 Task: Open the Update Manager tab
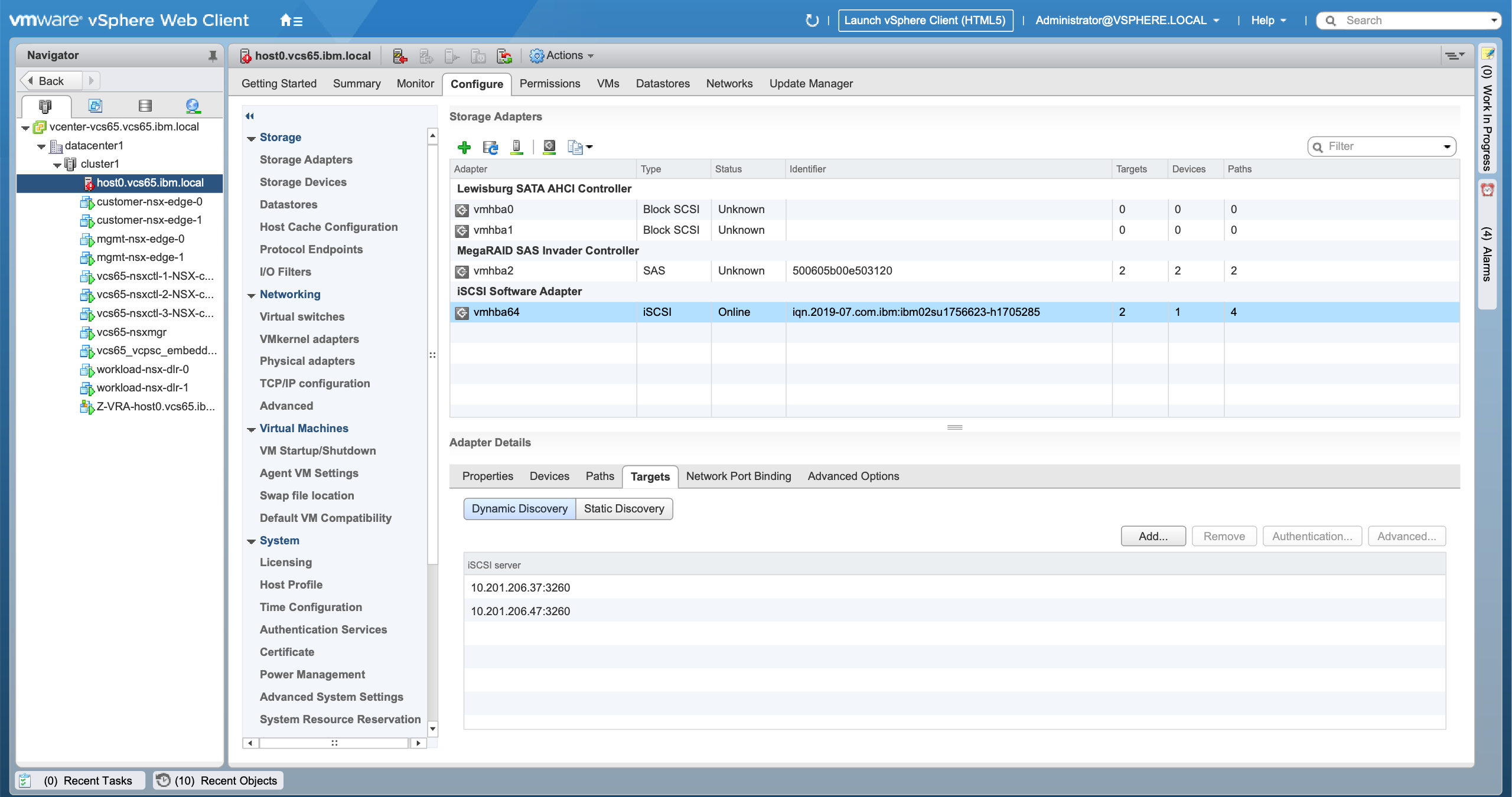point(811,84)
